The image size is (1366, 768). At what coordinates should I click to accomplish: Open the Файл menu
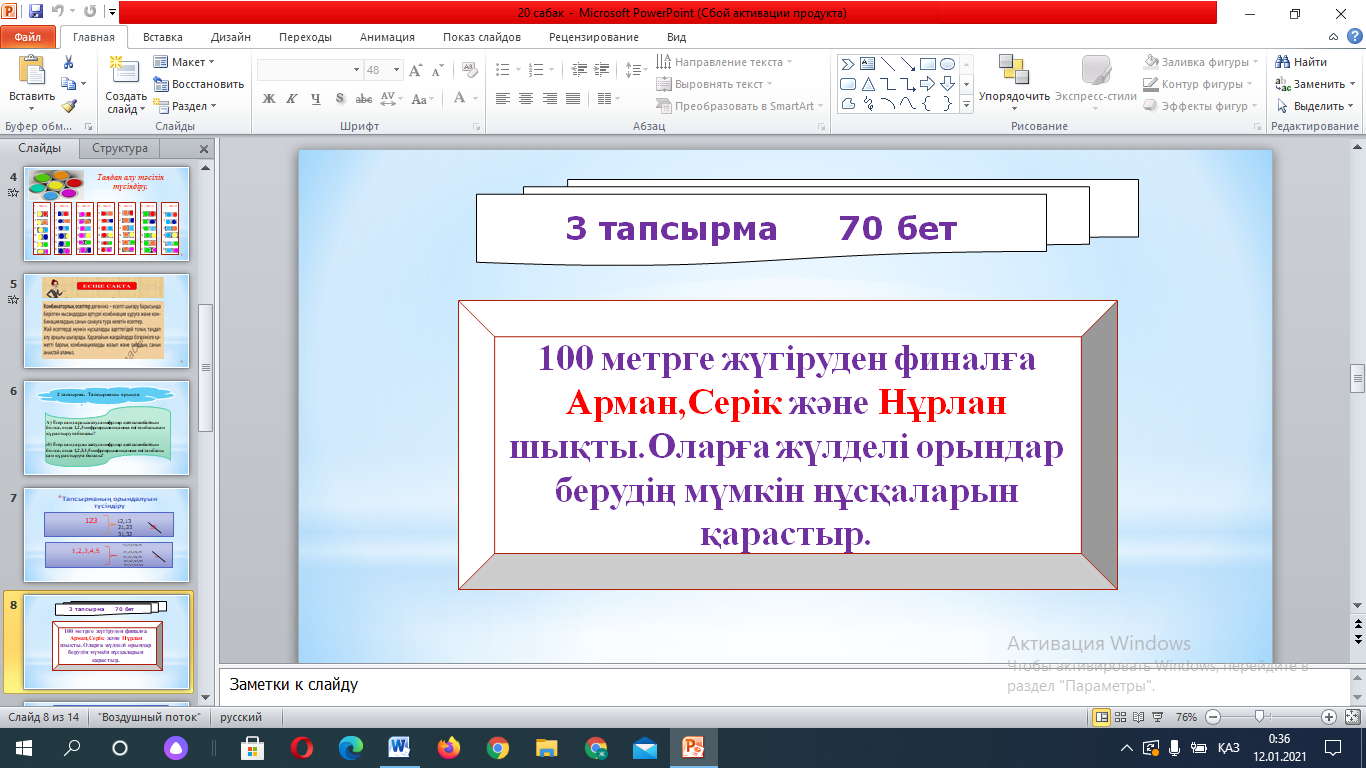pos(28,37)
